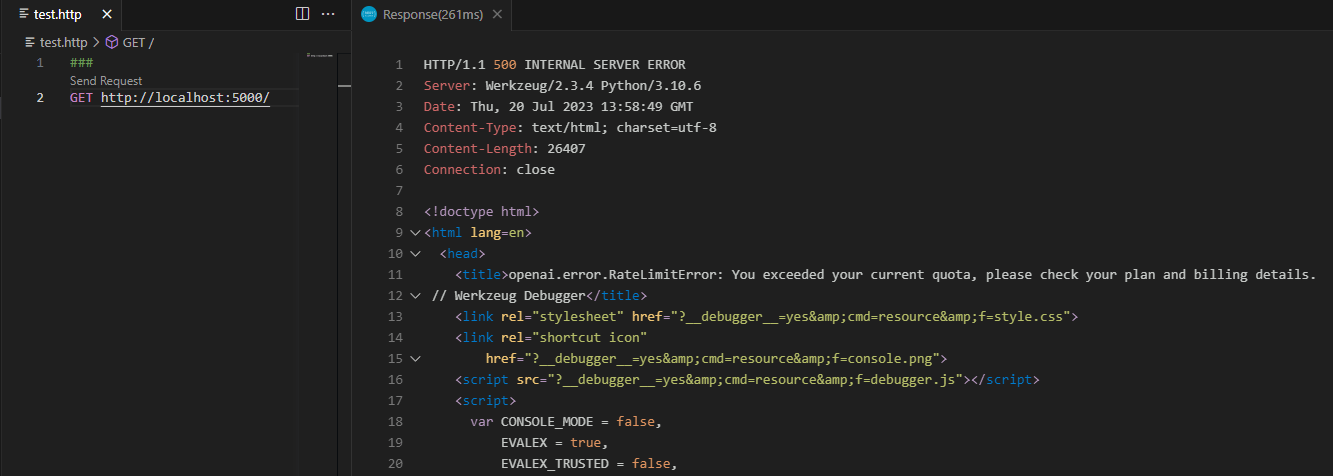
Task: Click the REST Client response tab icon
Action: point(370,14)
